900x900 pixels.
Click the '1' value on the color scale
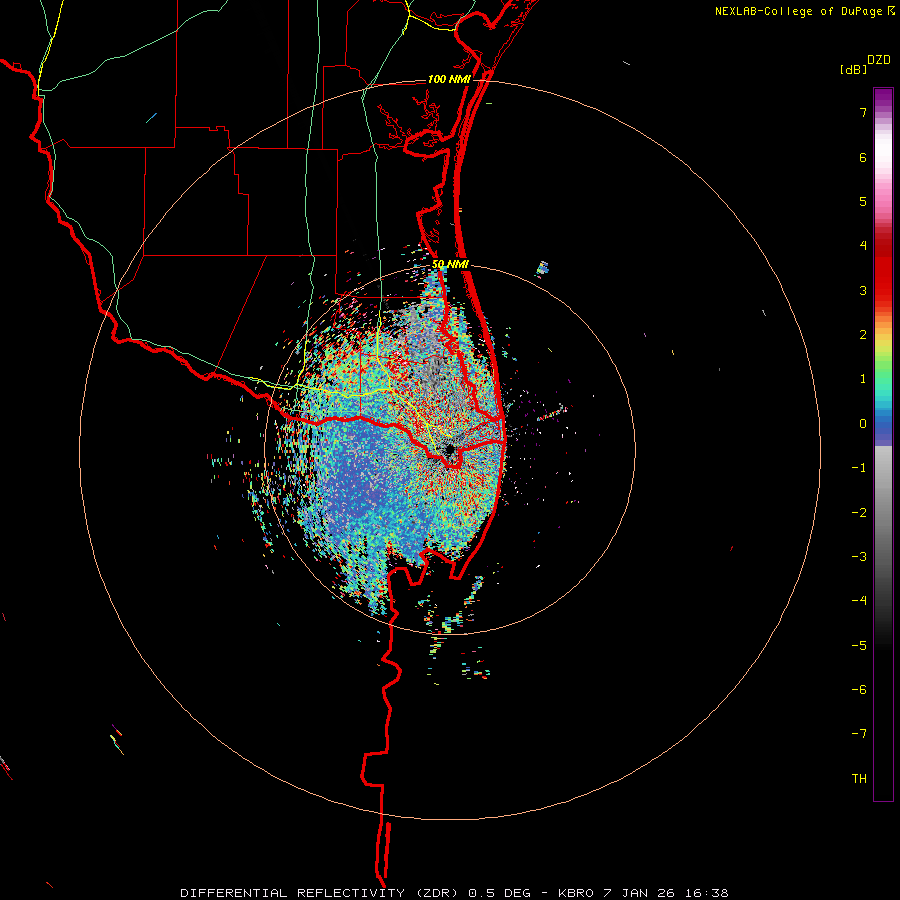point(863,379)
